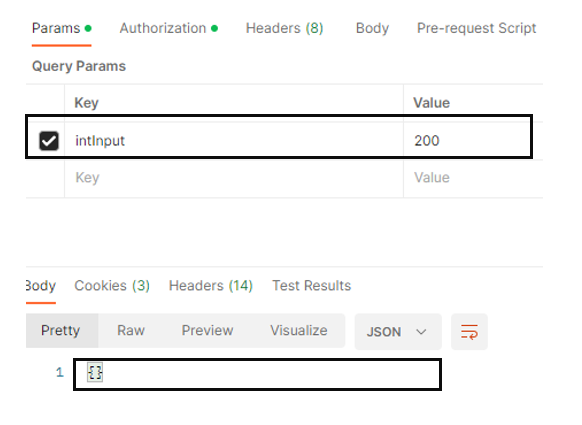This screenshot has height=425, width=582.
Task: Toggle word wrap icon in response toolbar
Action: [469, 331]
